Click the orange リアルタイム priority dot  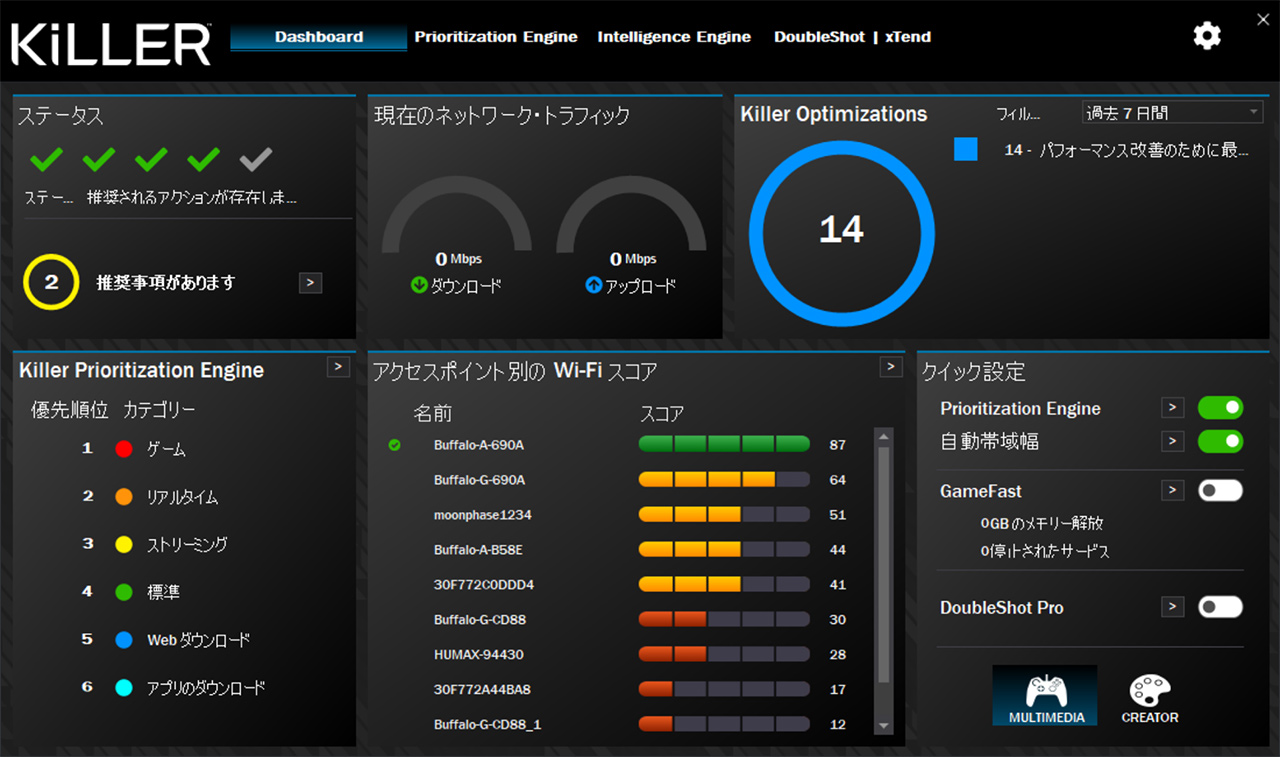[x=124, y=497]
